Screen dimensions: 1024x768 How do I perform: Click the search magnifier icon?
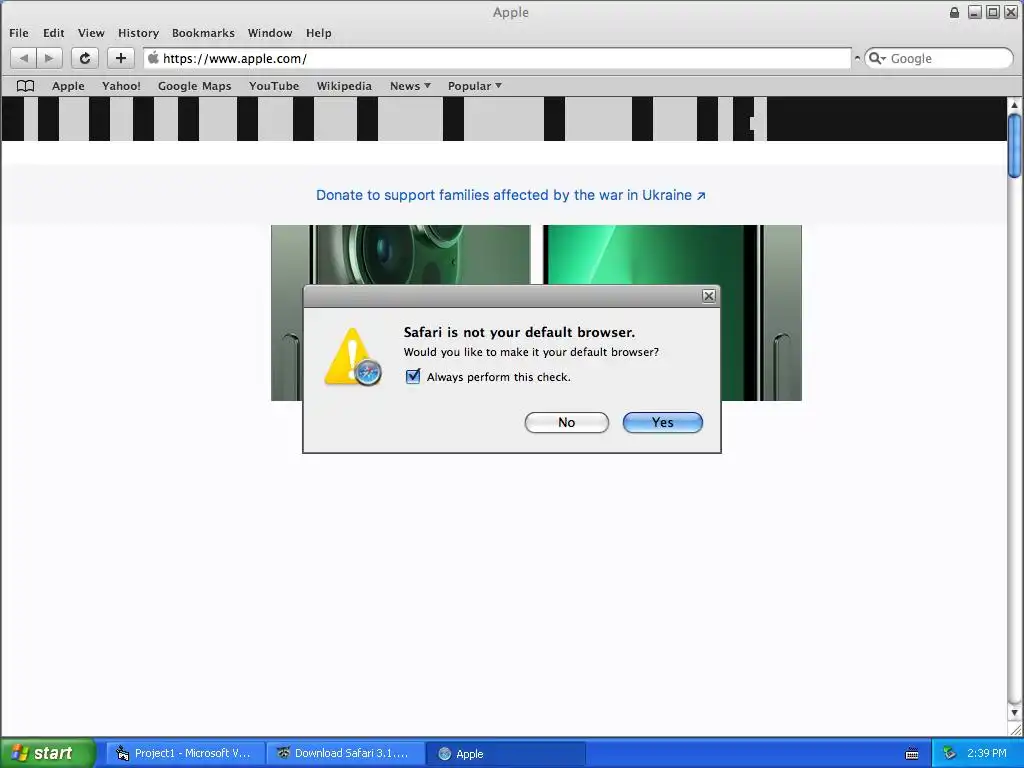point(876,59)
